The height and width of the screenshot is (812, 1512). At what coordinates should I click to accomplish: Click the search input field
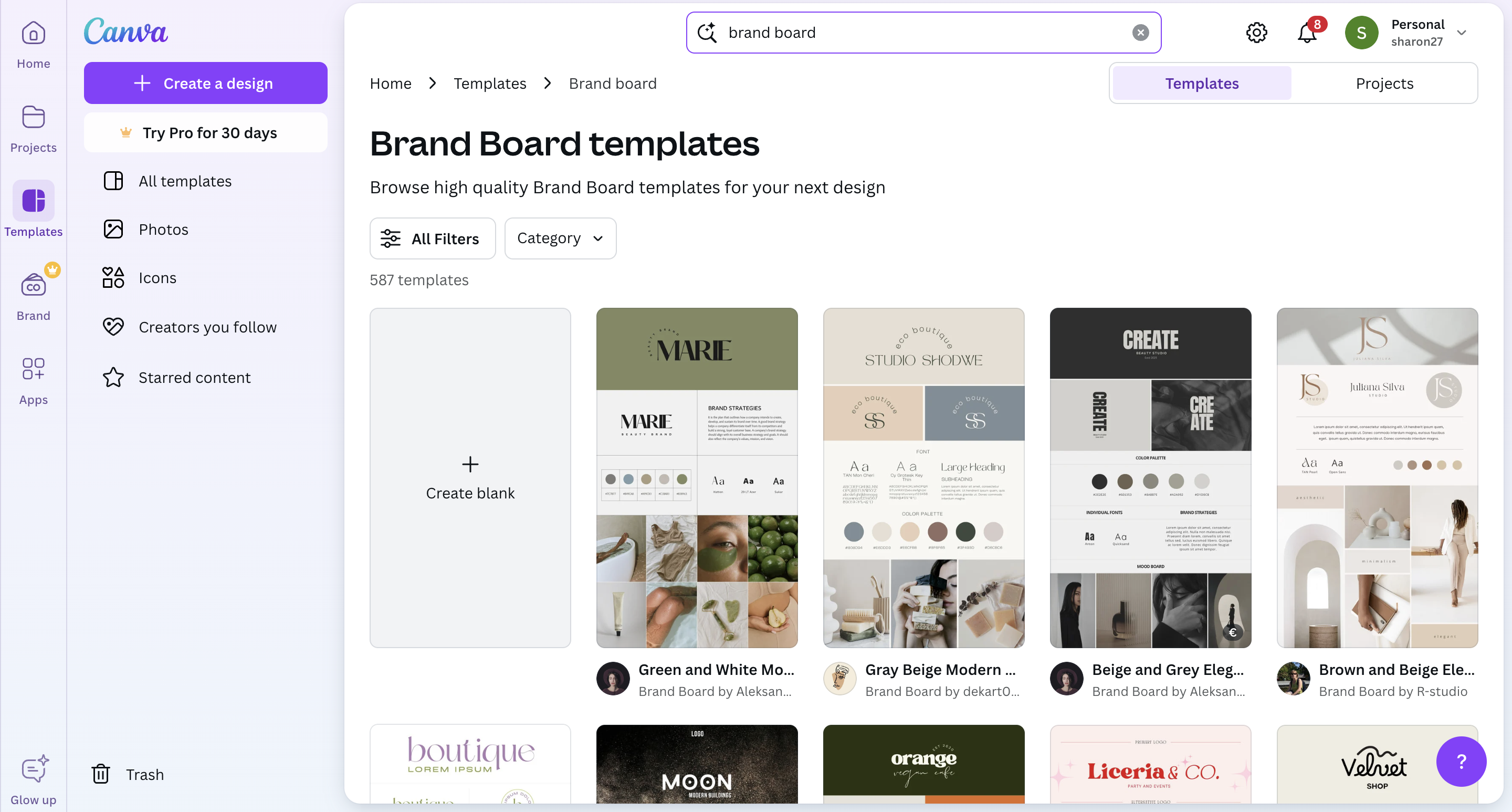(921, 31)
